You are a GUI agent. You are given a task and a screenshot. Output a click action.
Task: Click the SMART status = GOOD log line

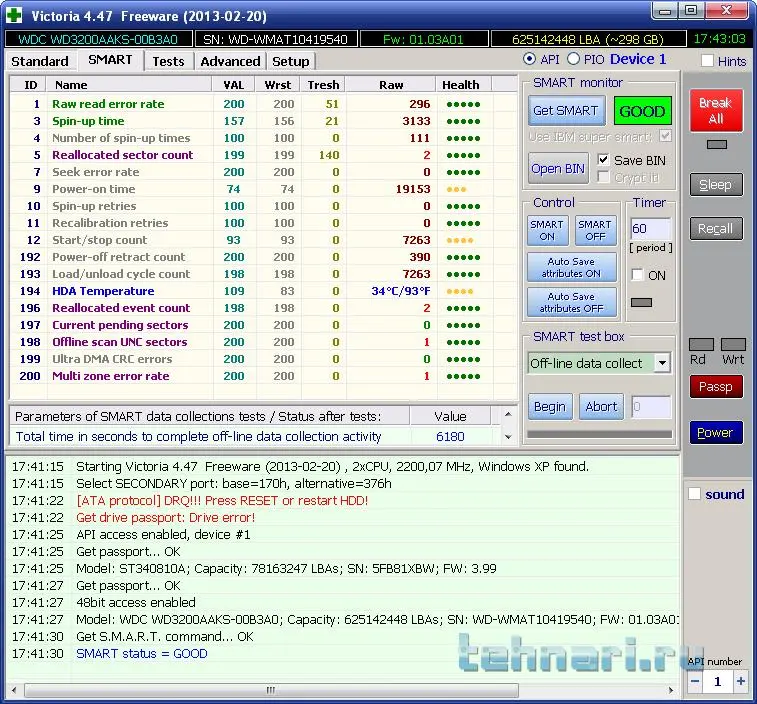141,654
